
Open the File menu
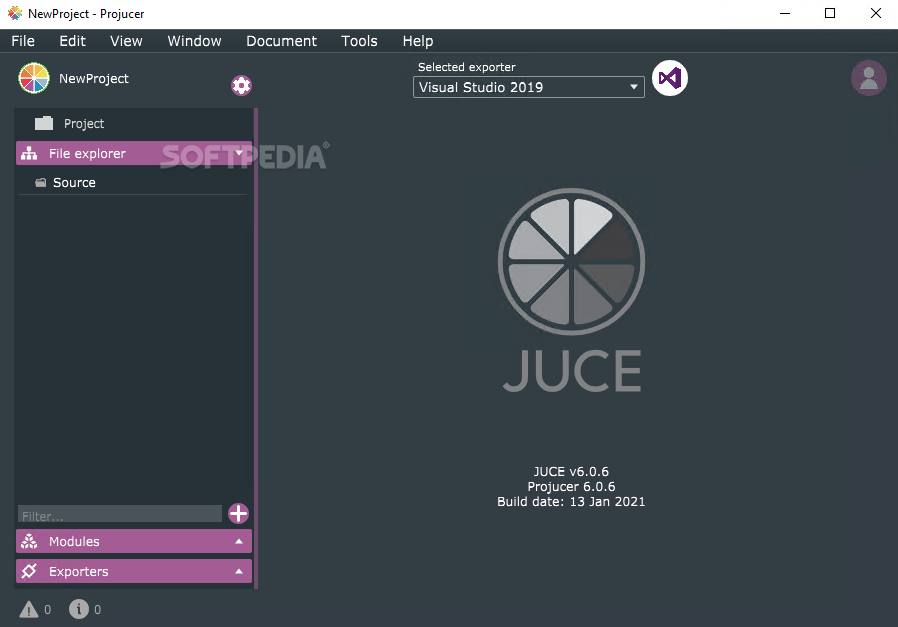23,41
